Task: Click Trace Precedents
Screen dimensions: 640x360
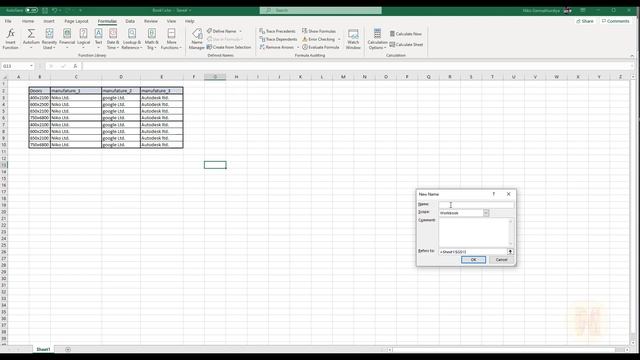Action: [x=277, y=31]
